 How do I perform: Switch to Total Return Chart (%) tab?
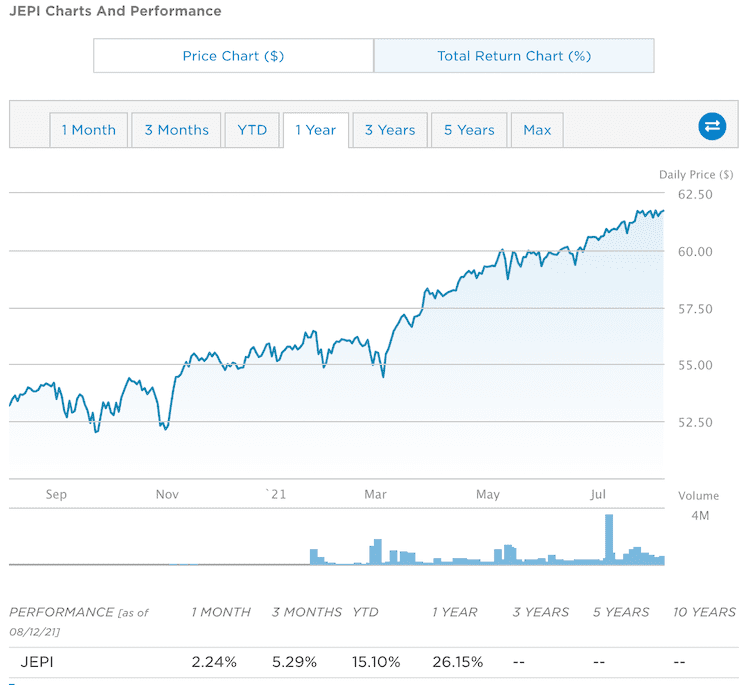click(514, 56)
